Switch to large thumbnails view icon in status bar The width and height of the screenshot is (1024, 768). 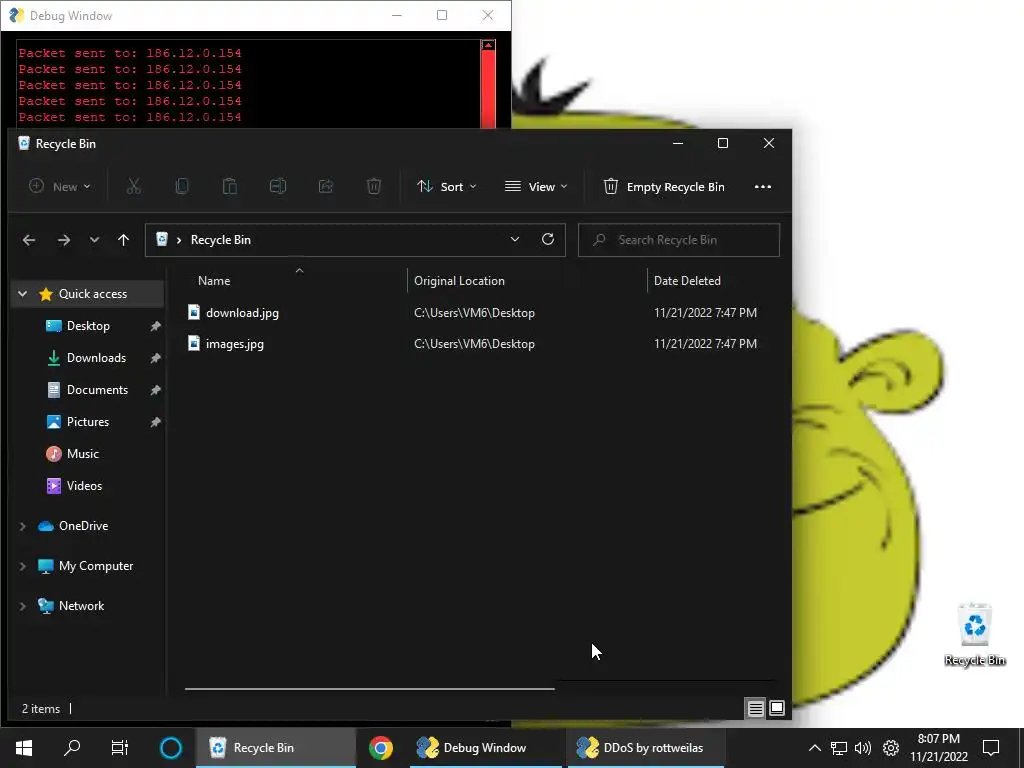[776, 708]
